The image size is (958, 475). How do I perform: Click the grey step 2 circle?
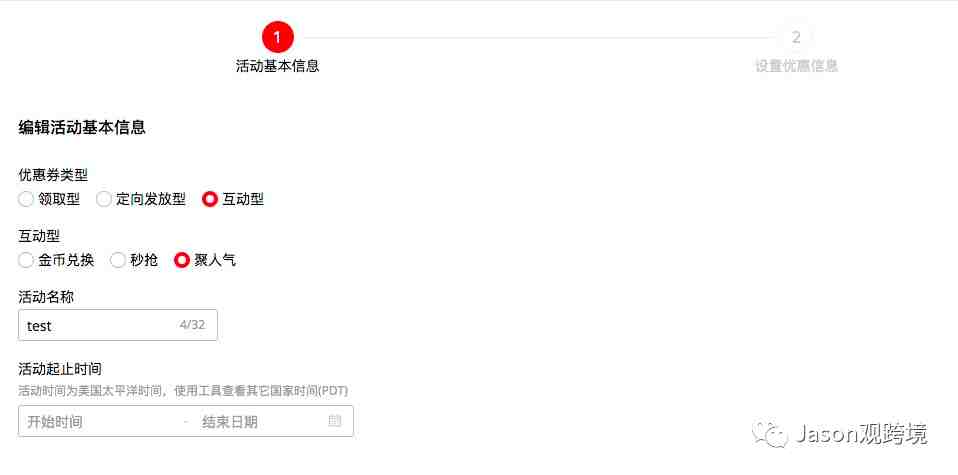click(x=795, y=37)
